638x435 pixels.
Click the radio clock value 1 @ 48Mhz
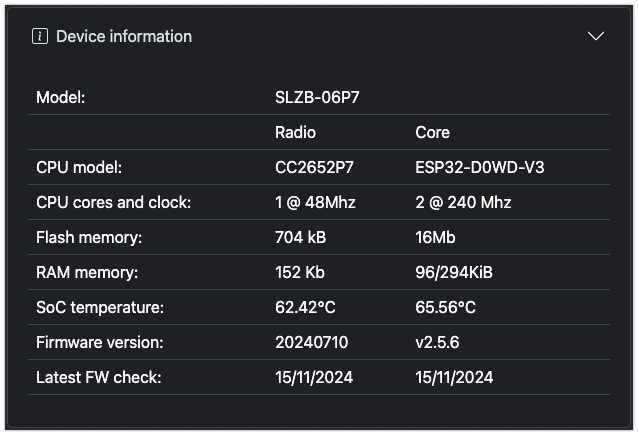coord(315,202)
